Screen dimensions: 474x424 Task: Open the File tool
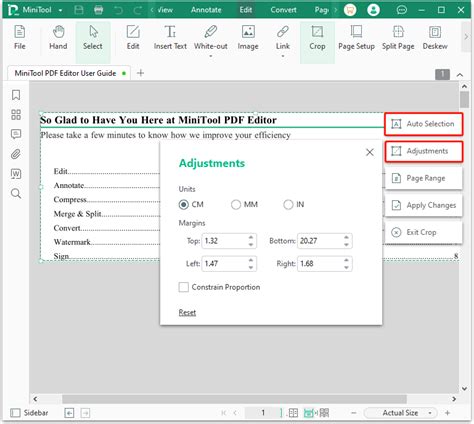tap(20, 37)
